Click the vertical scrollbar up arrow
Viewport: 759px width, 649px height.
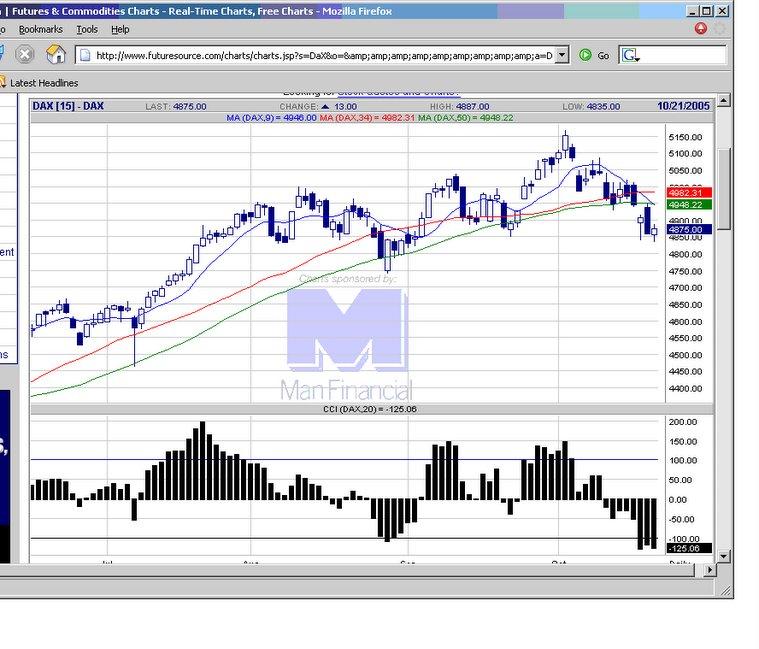[724, 101]
